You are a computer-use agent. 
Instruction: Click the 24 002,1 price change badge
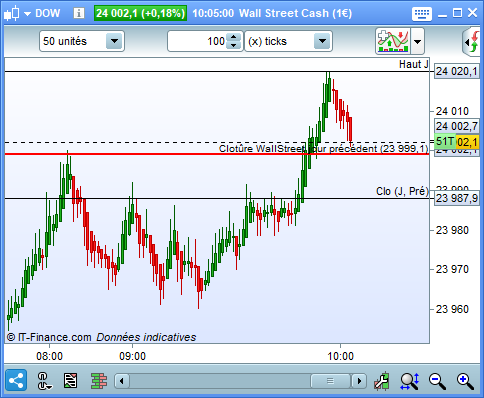pos(140,13)
